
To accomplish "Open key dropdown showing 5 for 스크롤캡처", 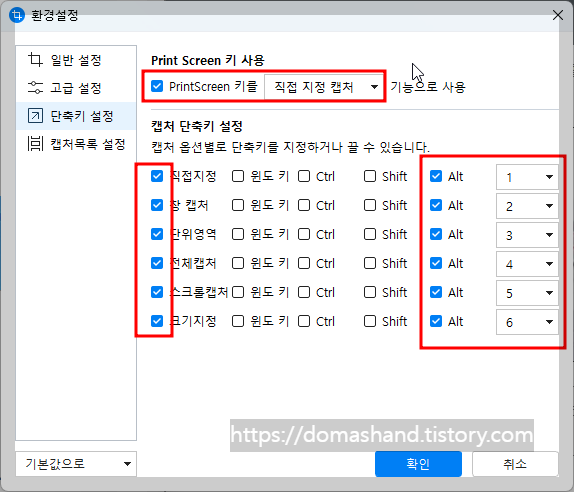I will pos(527,292).
